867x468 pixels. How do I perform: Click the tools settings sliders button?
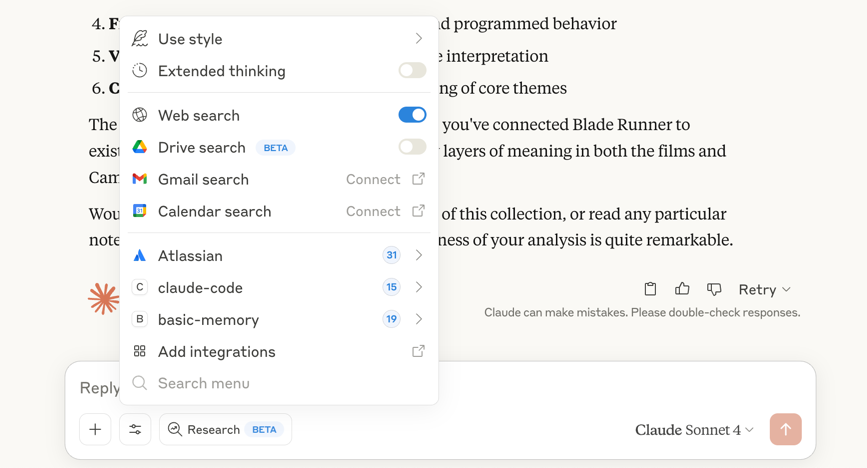(x=135, y=429)
